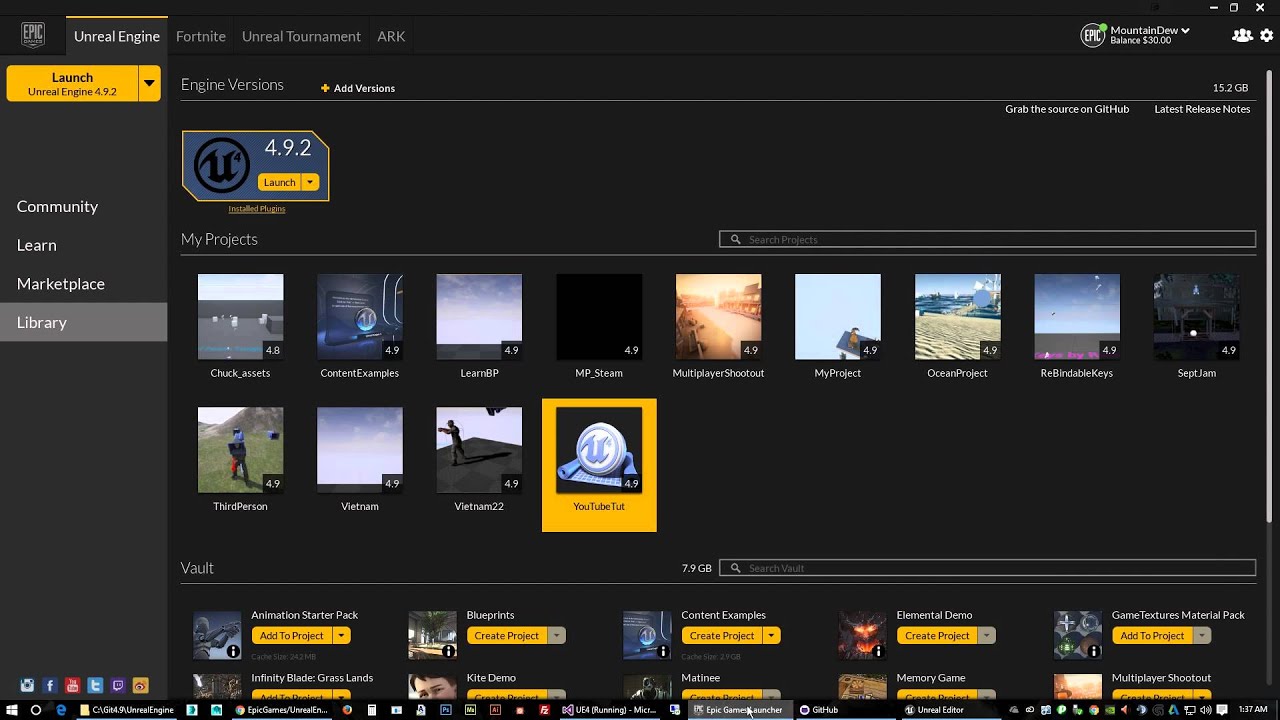The image size is (1280, 720).
Task: Open the main Launch button's dropdown arrow
Action: [149, 84]
